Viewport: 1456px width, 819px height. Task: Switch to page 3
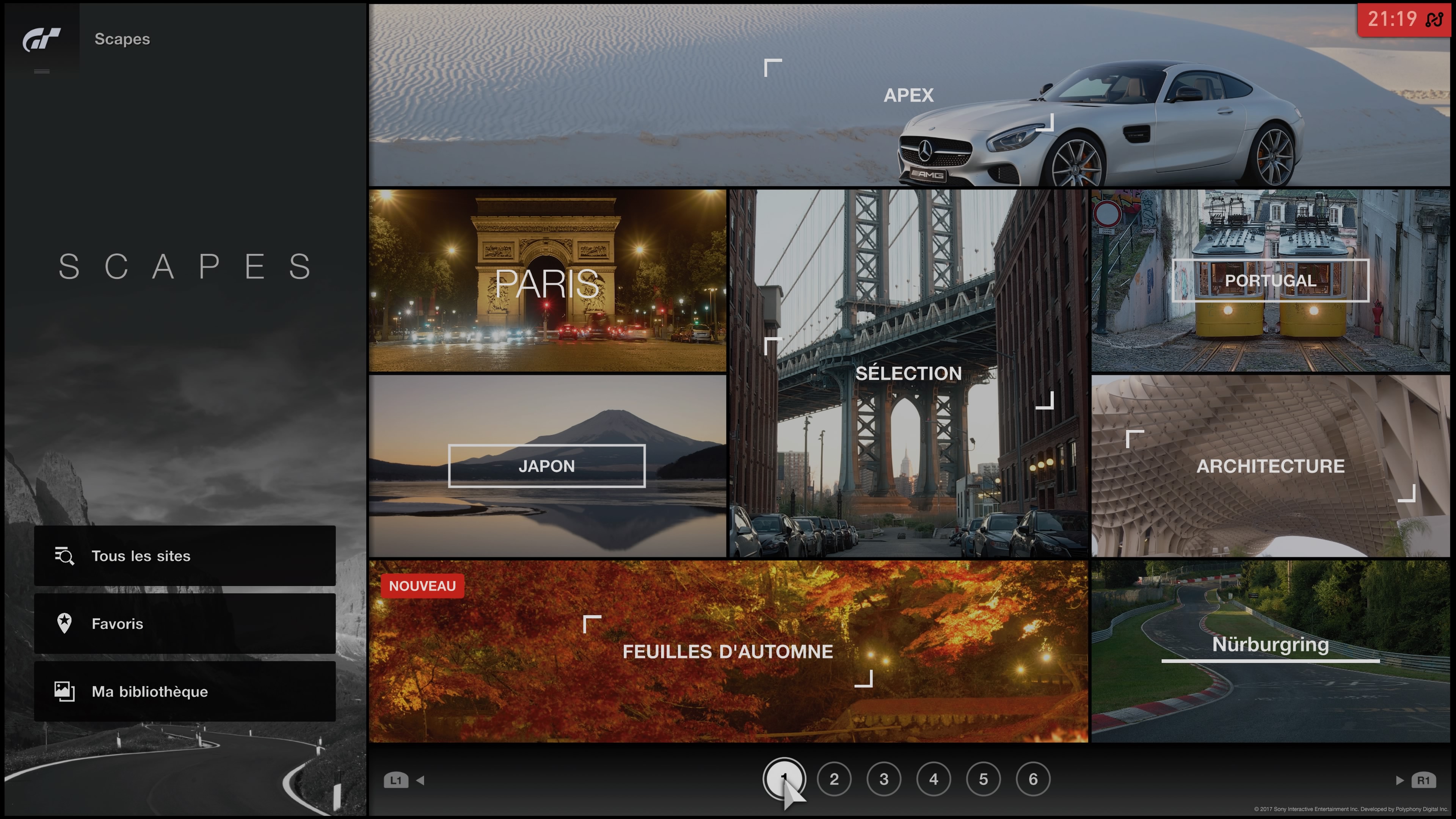click(883, 779)
